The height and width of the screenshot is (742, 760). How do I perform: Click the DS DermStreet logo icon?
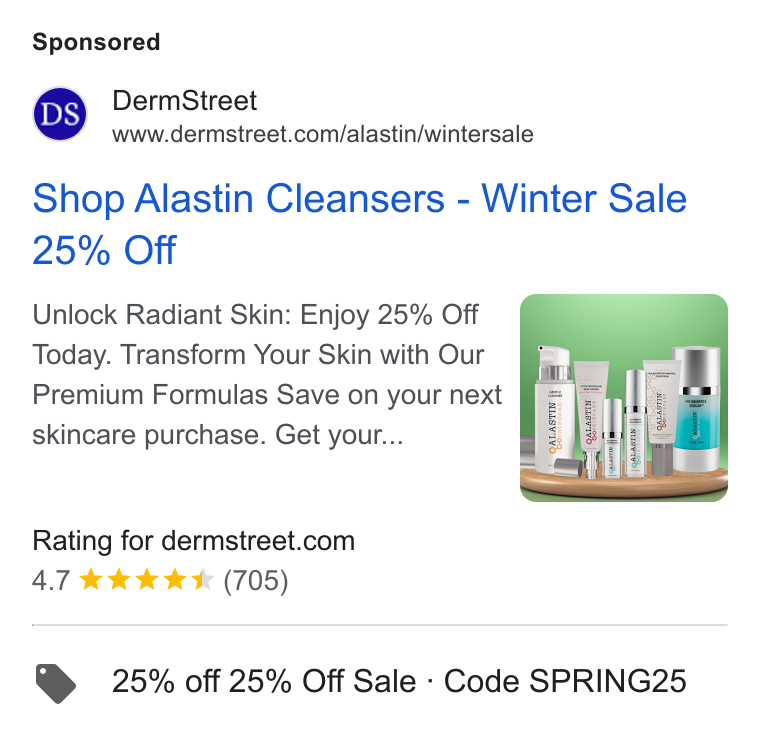[60, 114]
